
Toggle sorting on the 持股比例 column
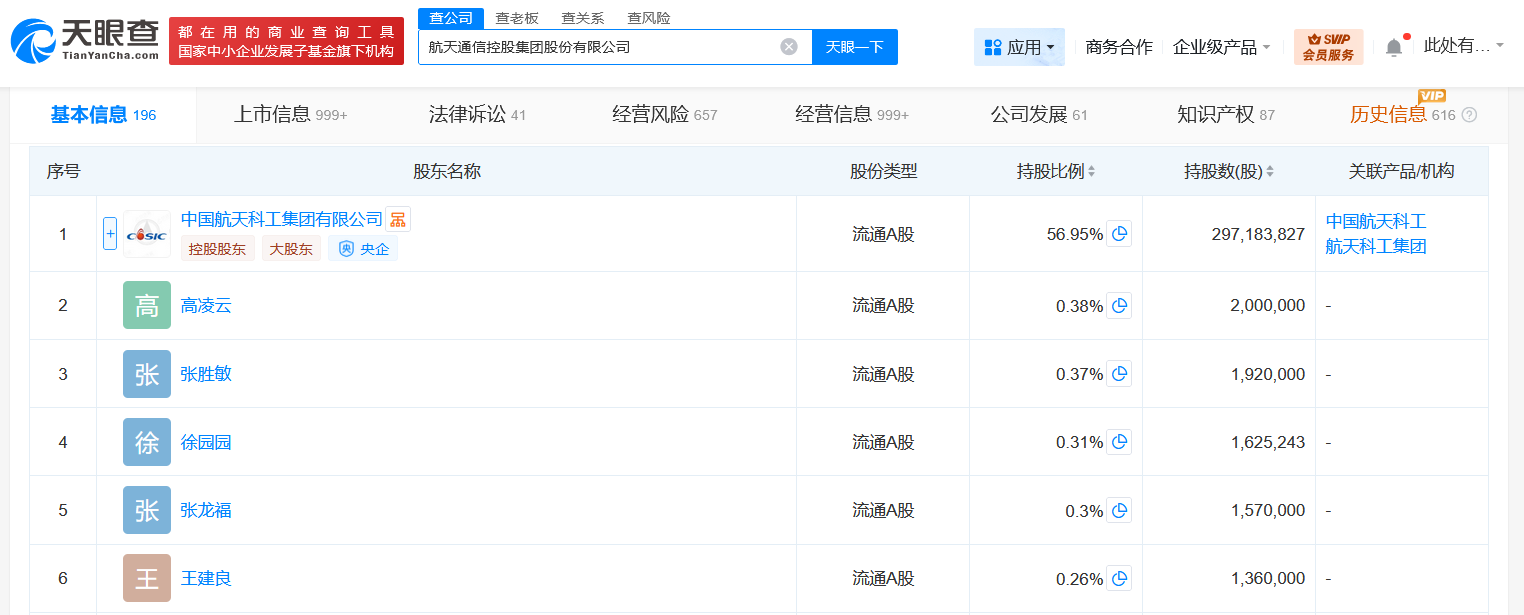1090,171
